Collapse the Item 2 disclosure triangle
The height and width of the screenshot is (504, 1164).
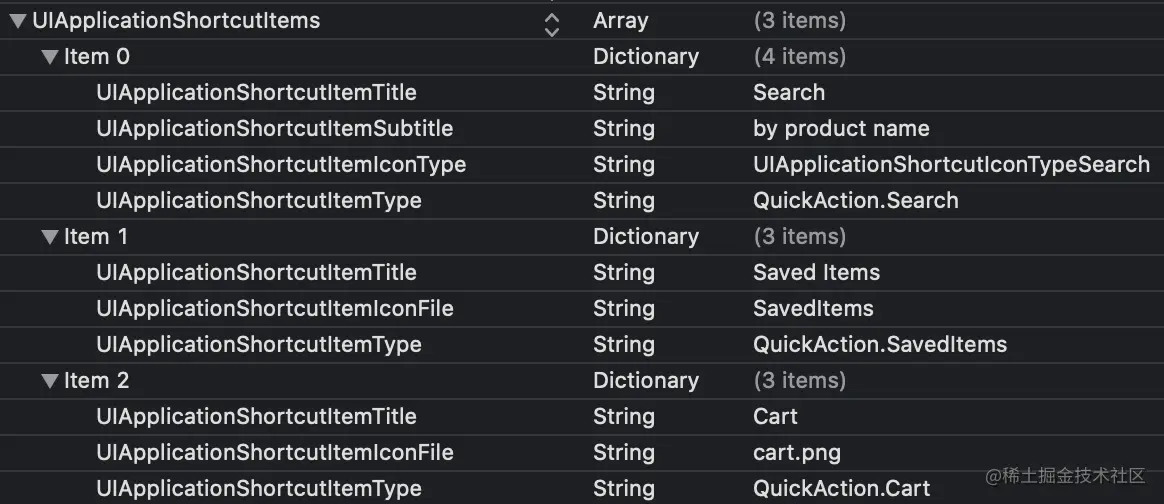[50, 381]
